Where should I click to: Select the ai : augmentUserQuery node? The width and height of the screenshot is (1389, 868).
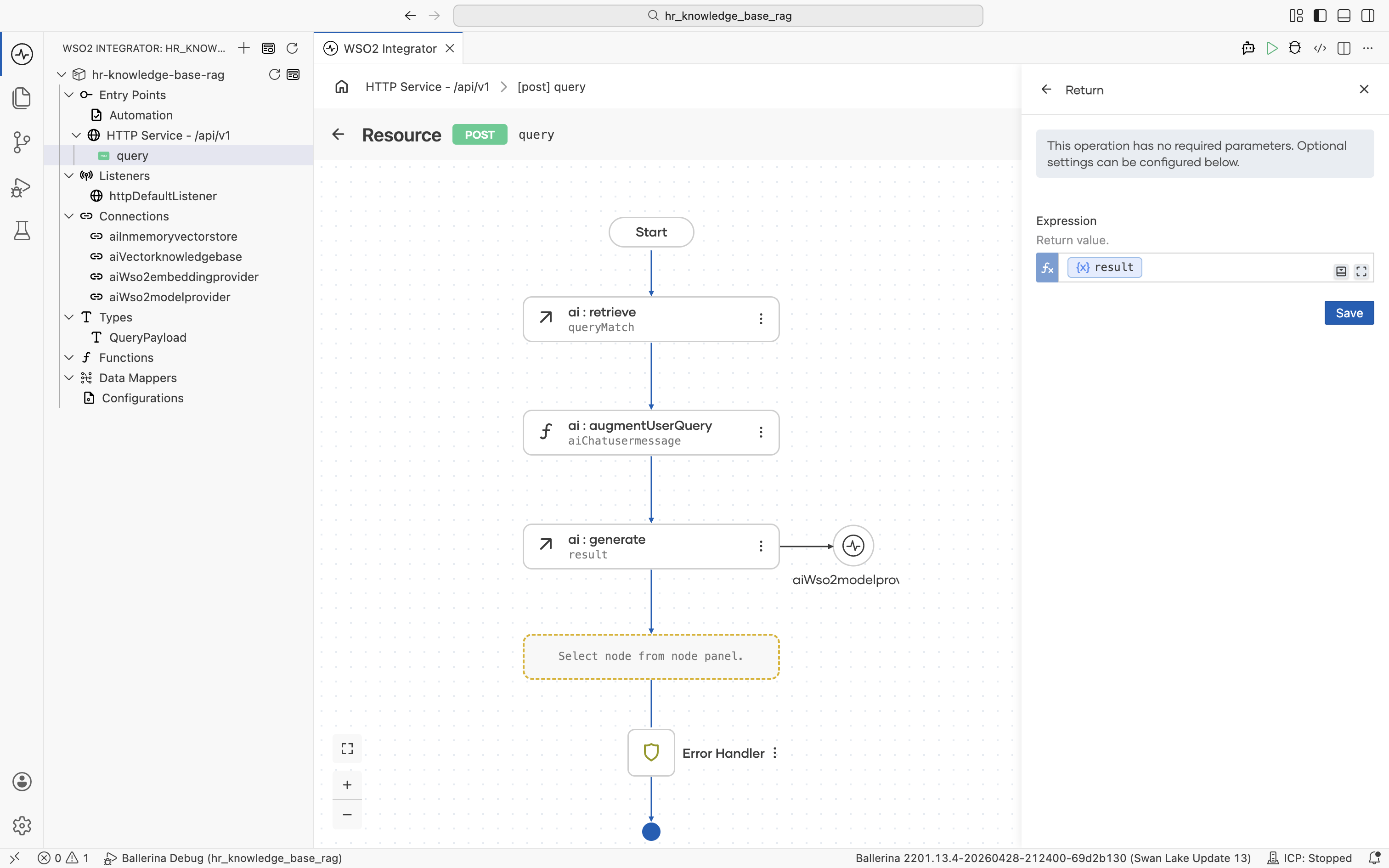(651, 432)
